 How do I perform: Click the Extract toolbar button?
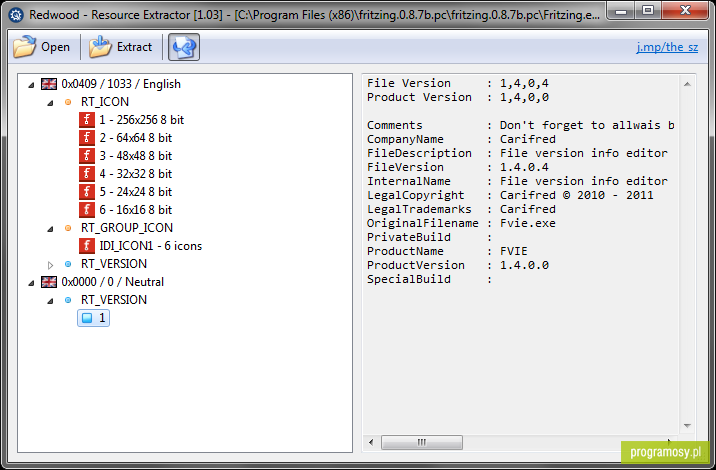[121, 47]
